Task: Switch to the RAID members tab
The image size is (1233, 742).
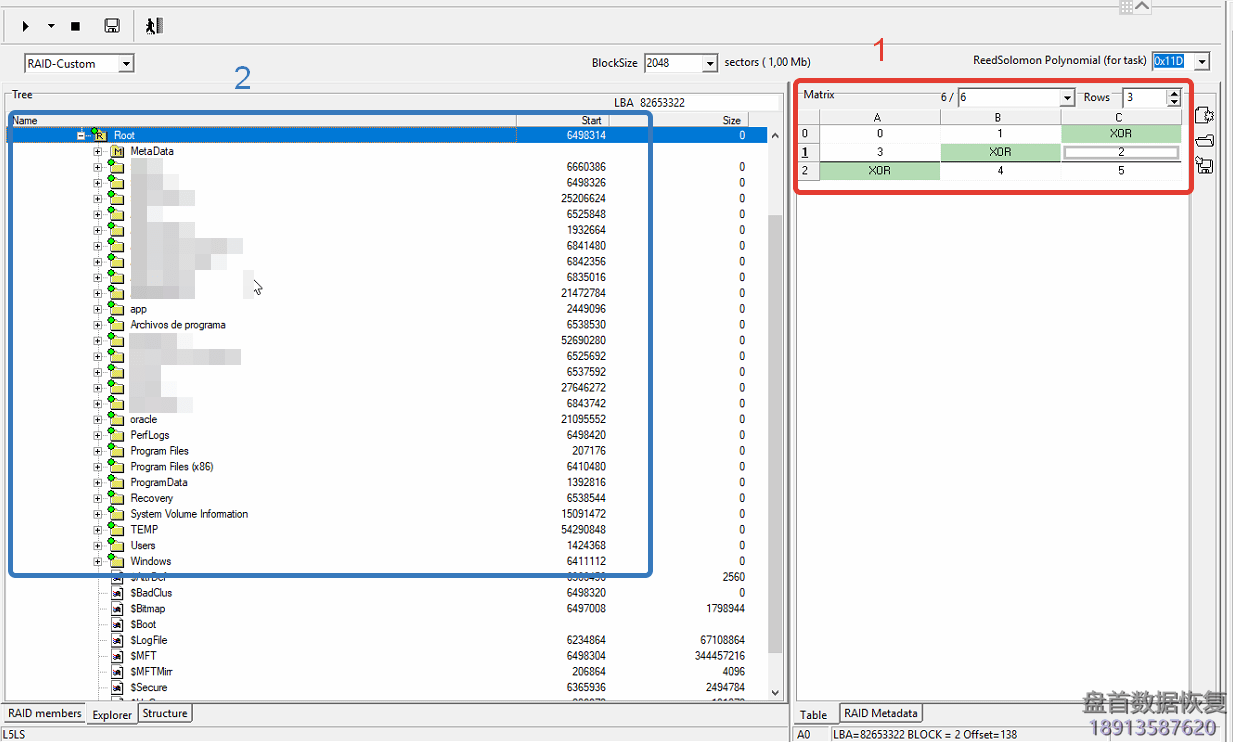Action: coord(44,713)
